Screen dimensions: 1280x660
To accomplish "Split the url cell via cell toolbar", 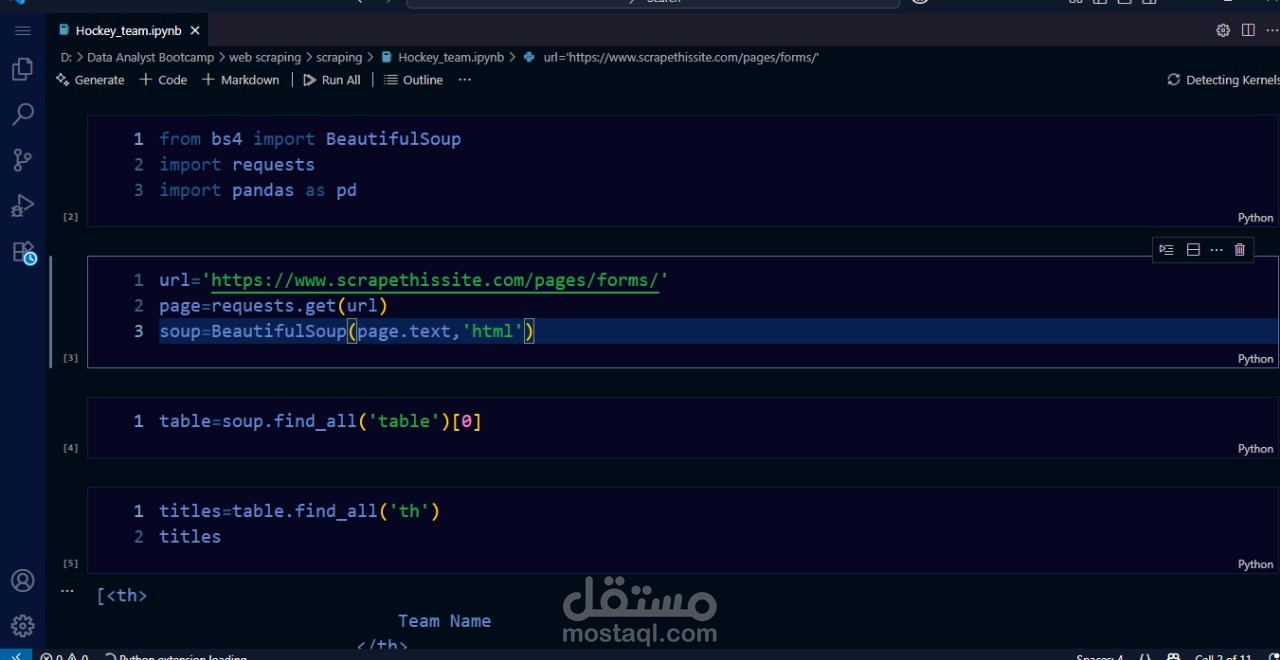I will pyautogui.click(x=1193, y=250).
